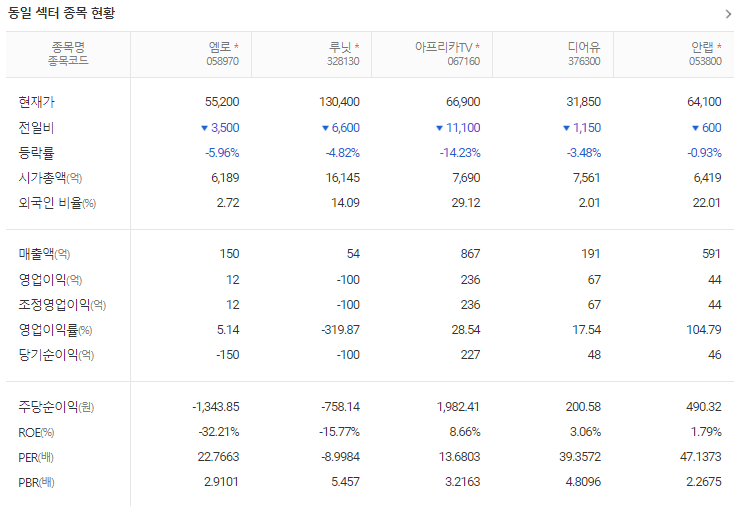Open stock 아프리카TV column header
This screenshot has width=747, height=506.
click(444, 47)
